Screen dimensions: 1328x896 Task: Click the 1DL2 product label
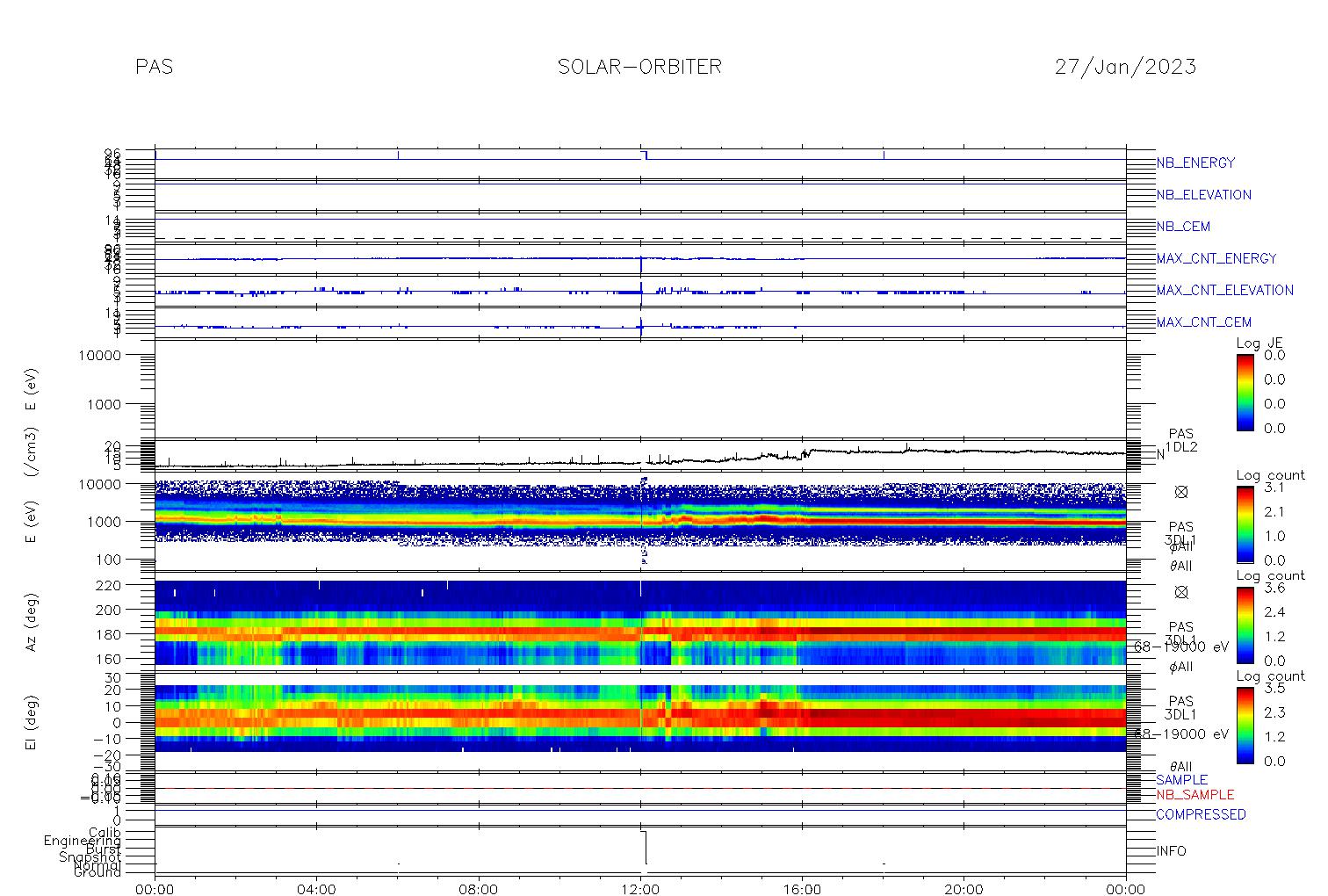pos(1181,447)
